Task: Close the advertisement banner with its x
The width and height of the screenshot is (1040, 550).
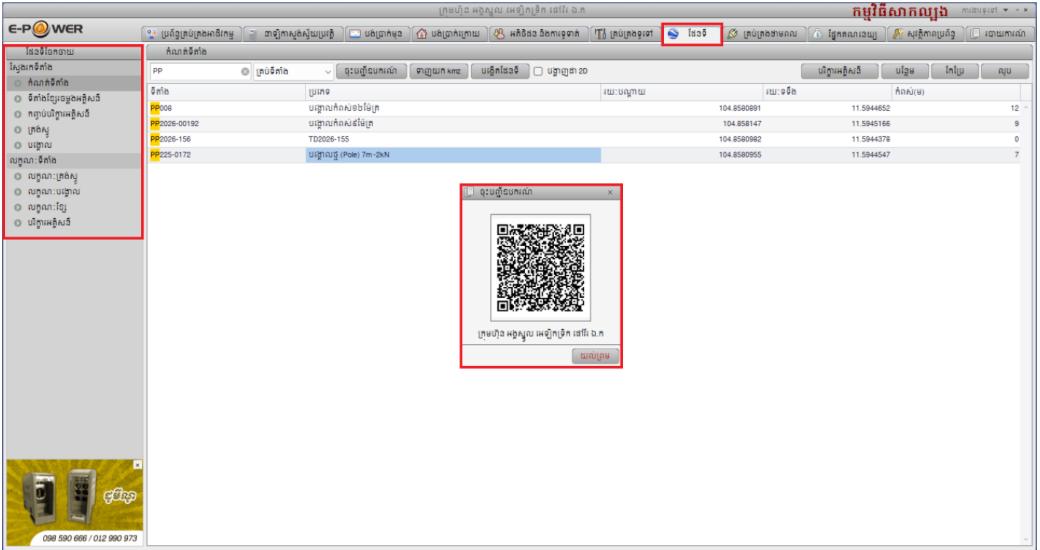Action: point(137,465)
